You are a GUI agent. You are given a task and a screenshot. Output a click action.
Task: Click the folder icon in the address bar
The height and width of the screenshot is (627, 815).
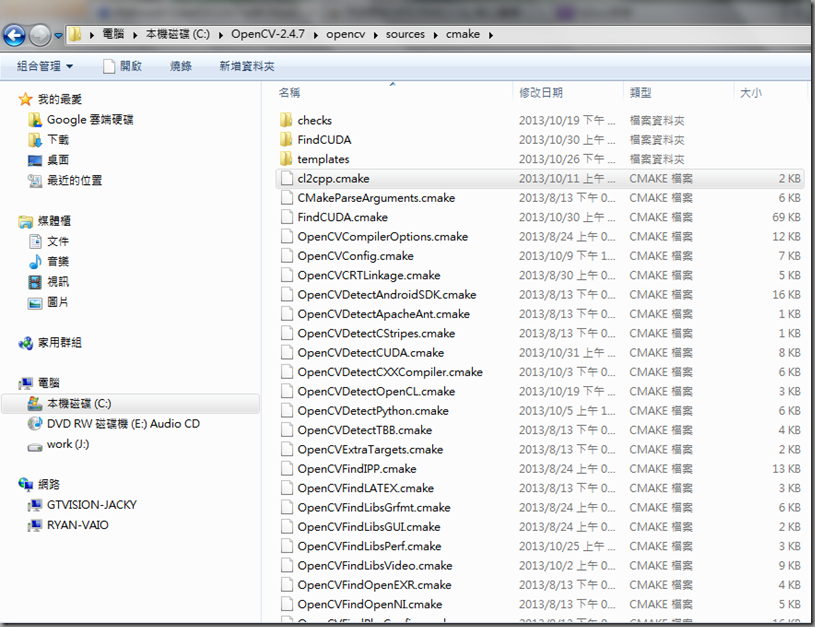click(x=76, y=34)
